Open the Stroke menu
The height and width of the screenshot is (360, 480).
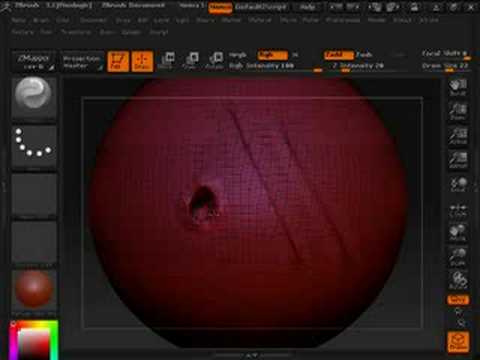(x=429, y=20)
